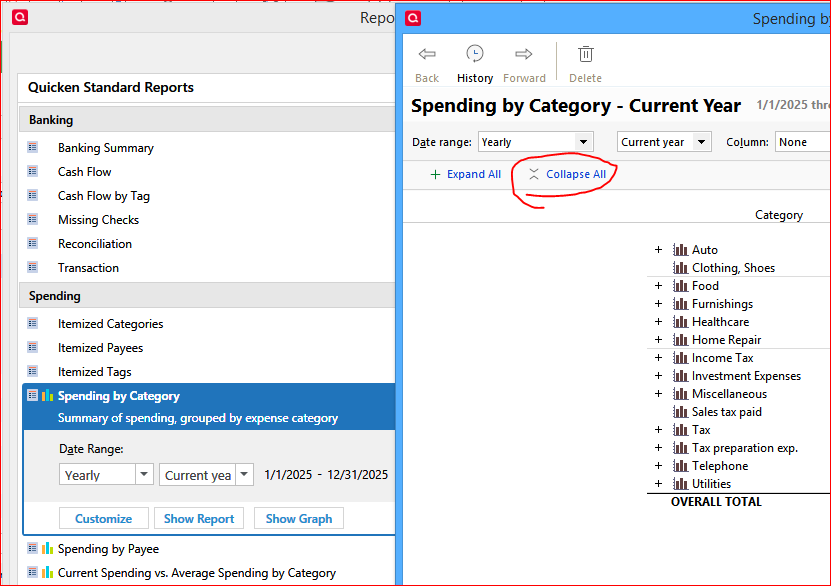
Task: Expand the Investment Expenses category row
Action: pos(658,376)
